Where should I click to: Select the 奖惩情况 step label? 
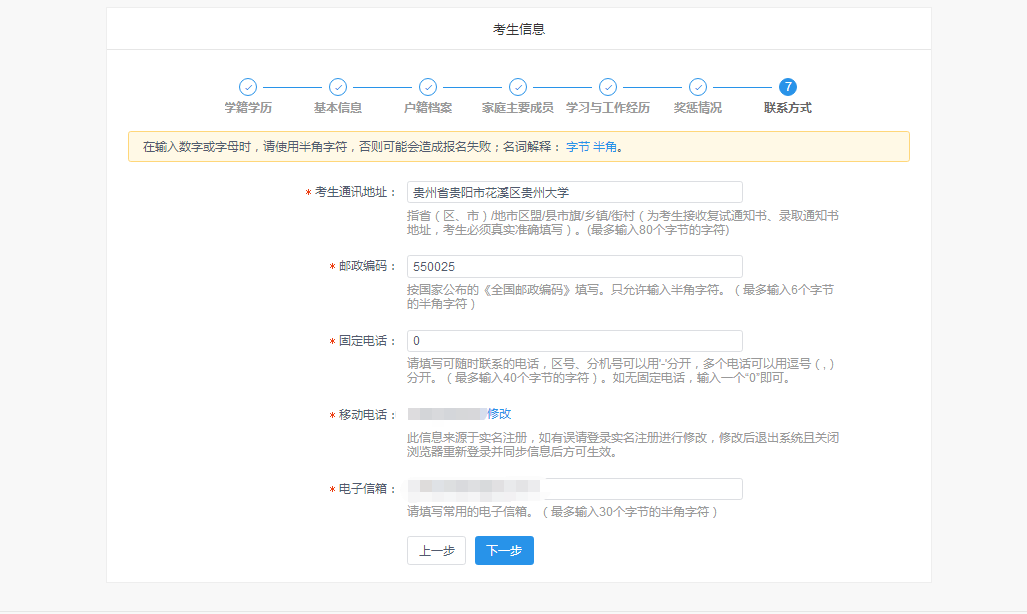point(698,108)
